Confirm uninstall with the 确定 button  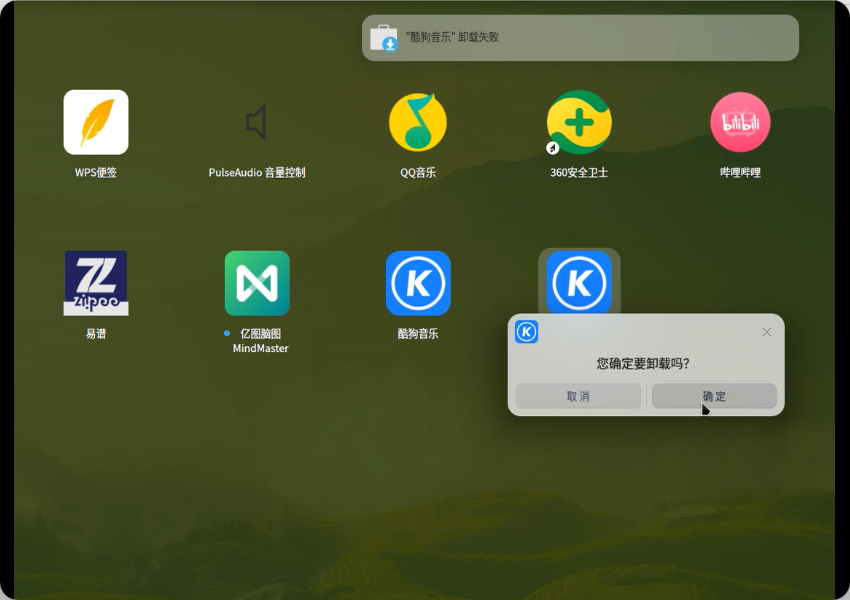coord(713,396)
